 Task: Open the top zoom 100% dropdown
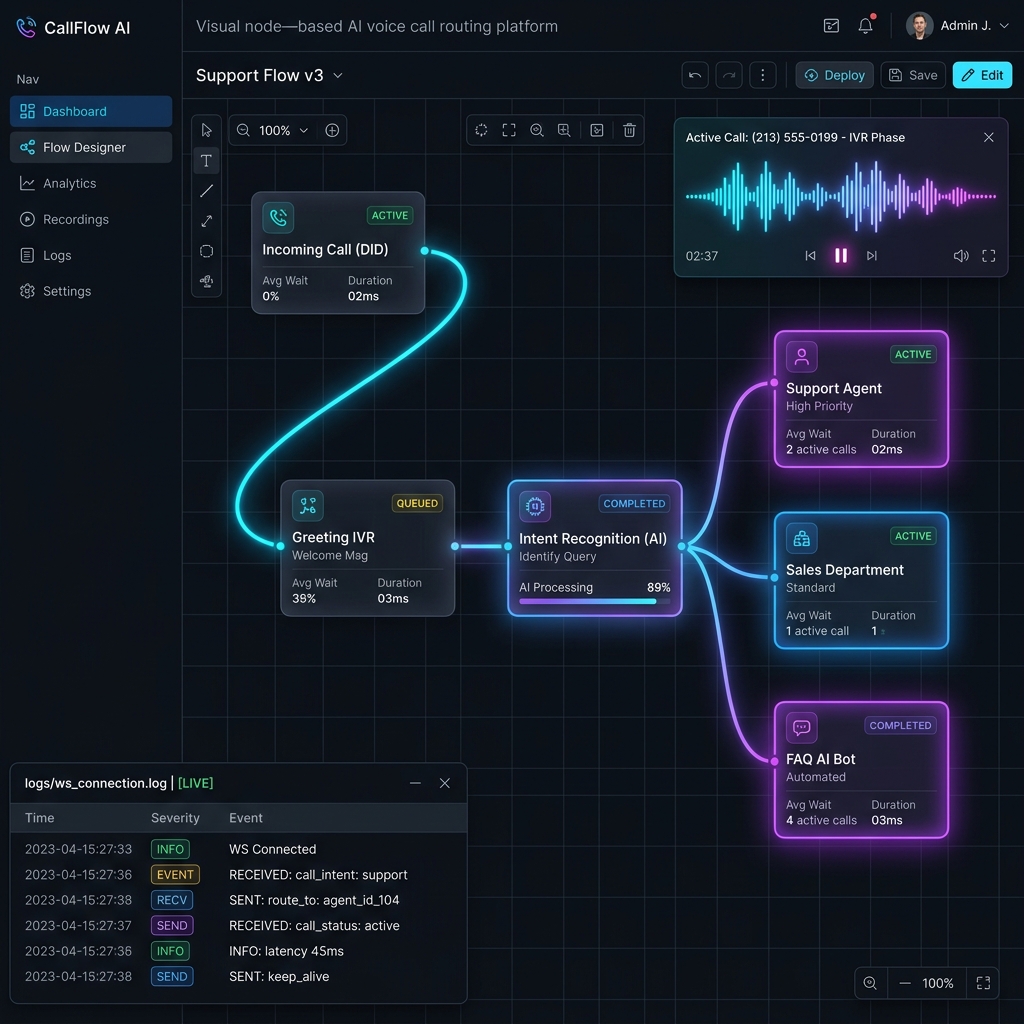click(x=283, y=130)
